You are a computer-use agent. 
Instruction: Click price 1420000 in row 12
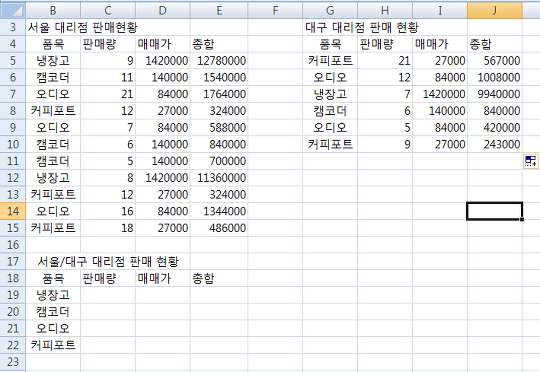tap(163, 178)
